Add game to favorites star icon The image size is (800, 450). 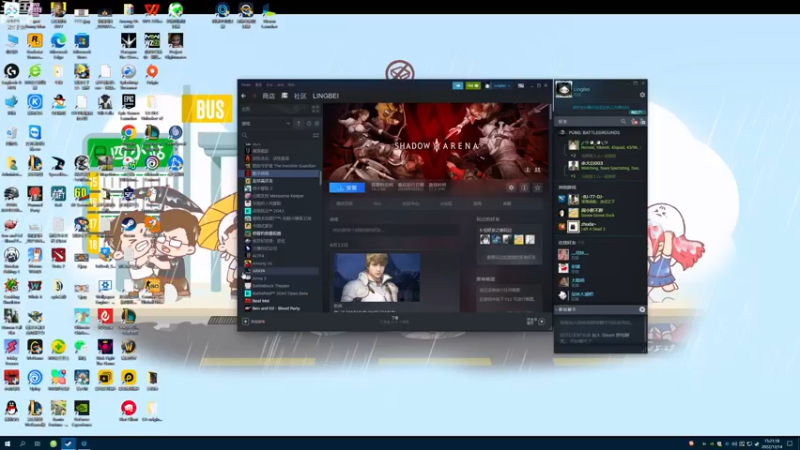point(537,188)
